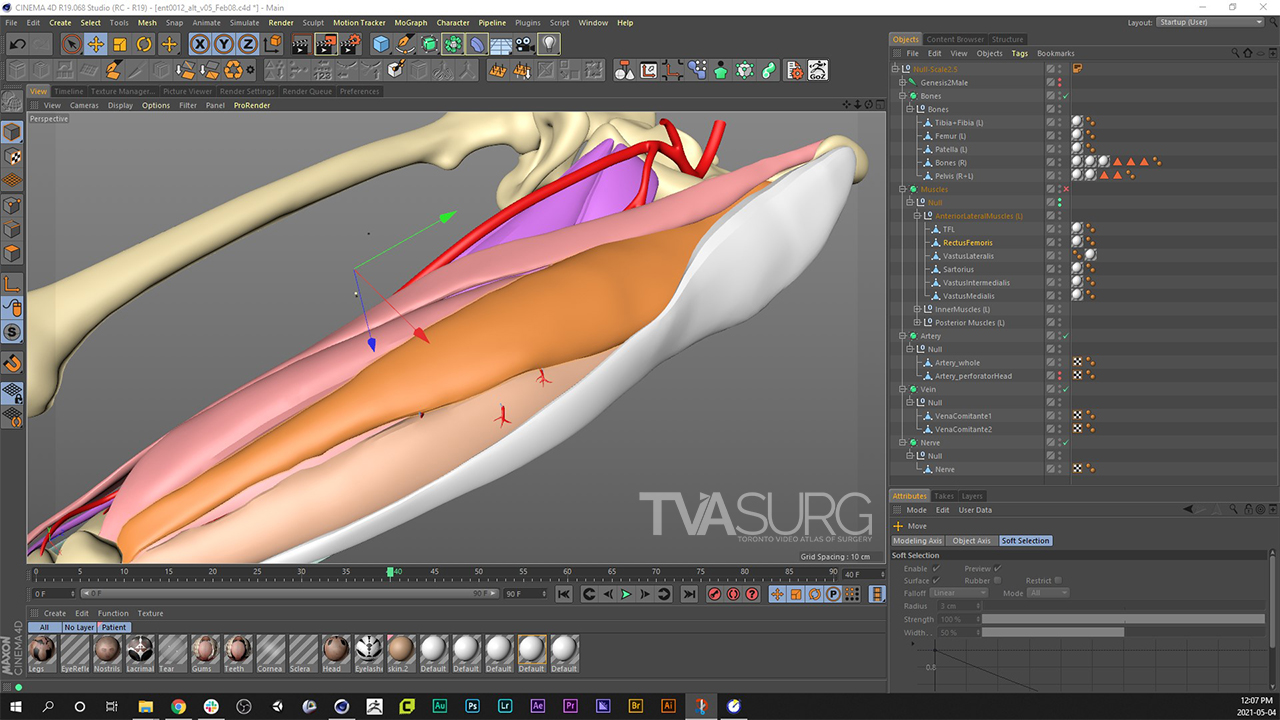Toggle visibility dots for RectusFemoris

click(1059, 242)
